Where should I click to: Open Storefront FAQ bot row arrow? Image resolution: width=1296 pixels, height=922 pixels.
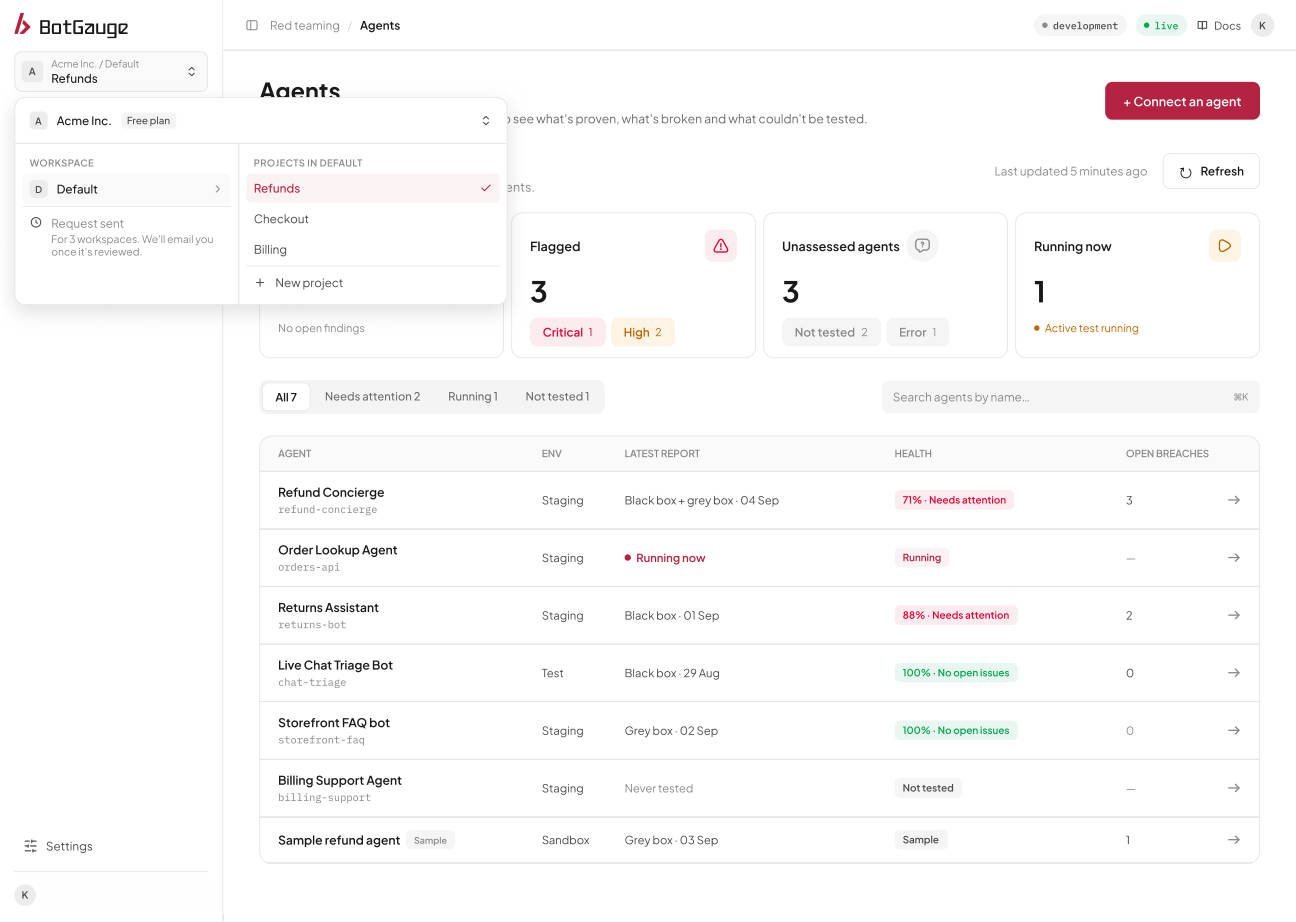point(1233,731)
